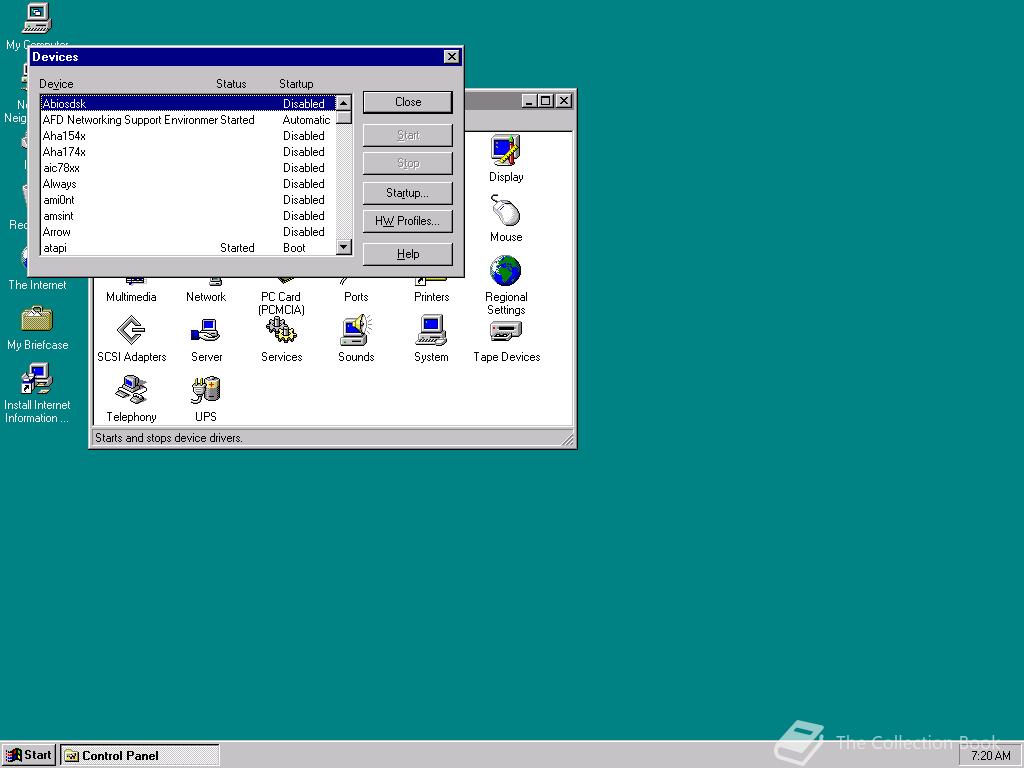Select the atapi device row
The height and width of the screenshot is (768, 1024).
point(188,248)
